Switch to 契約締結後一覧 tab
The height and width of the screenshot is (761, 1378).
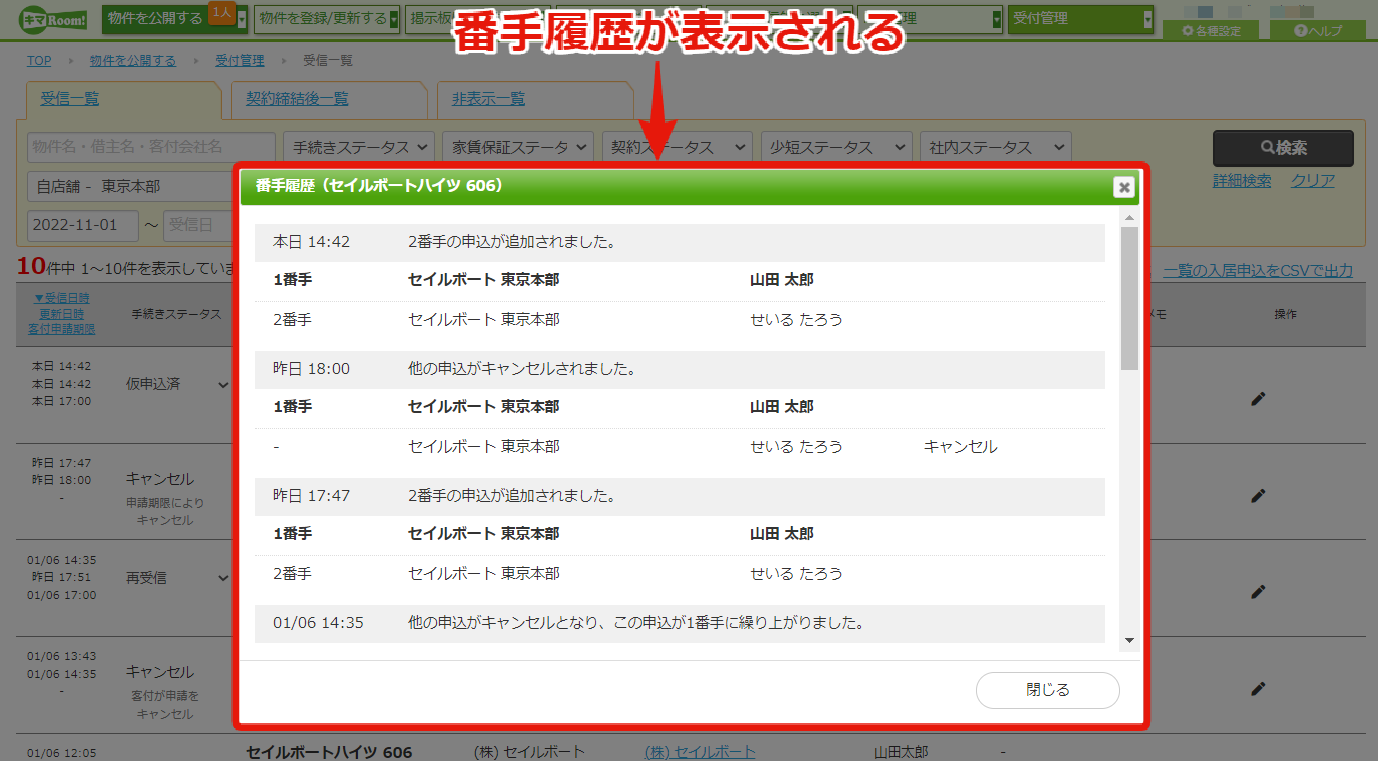pos(297,99)
